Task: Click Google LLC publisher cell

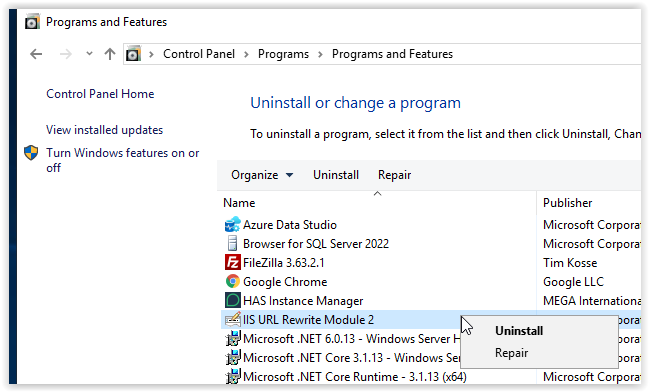Action: [573, 282]
